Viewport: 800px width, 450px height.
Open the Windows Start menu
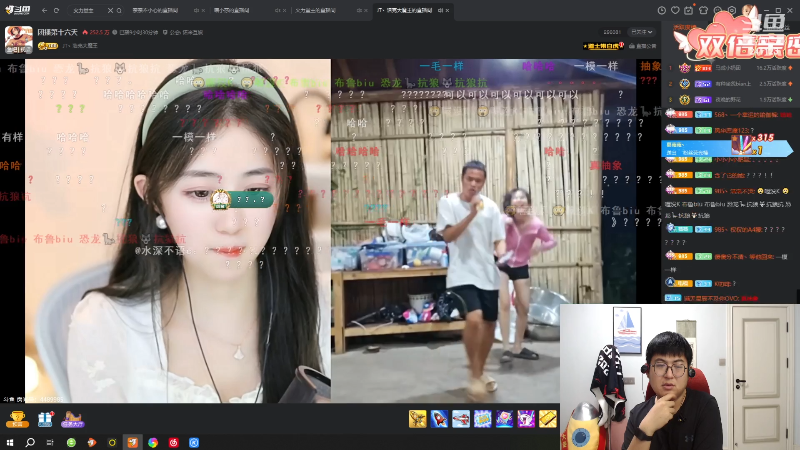(10, 442)
